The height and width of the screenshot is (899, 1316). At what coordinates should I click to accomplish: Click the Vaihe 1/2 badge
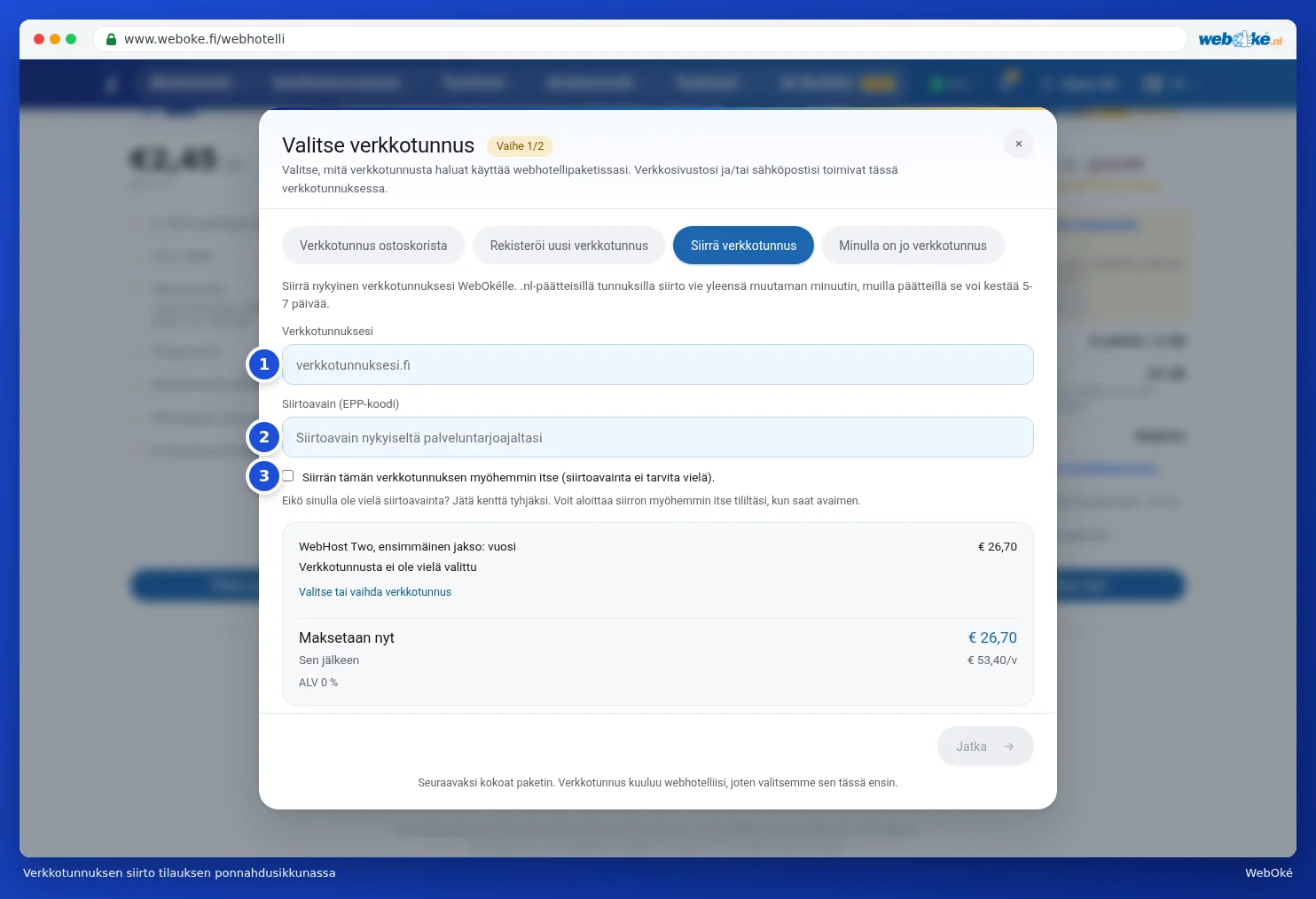click(521, 146)
